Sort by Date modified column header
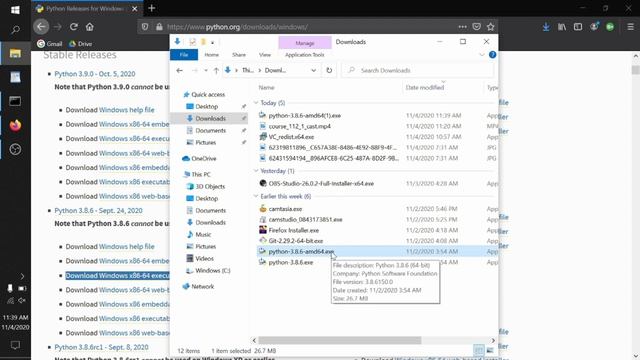Screen dimensions: 640x360 [424, 87]
